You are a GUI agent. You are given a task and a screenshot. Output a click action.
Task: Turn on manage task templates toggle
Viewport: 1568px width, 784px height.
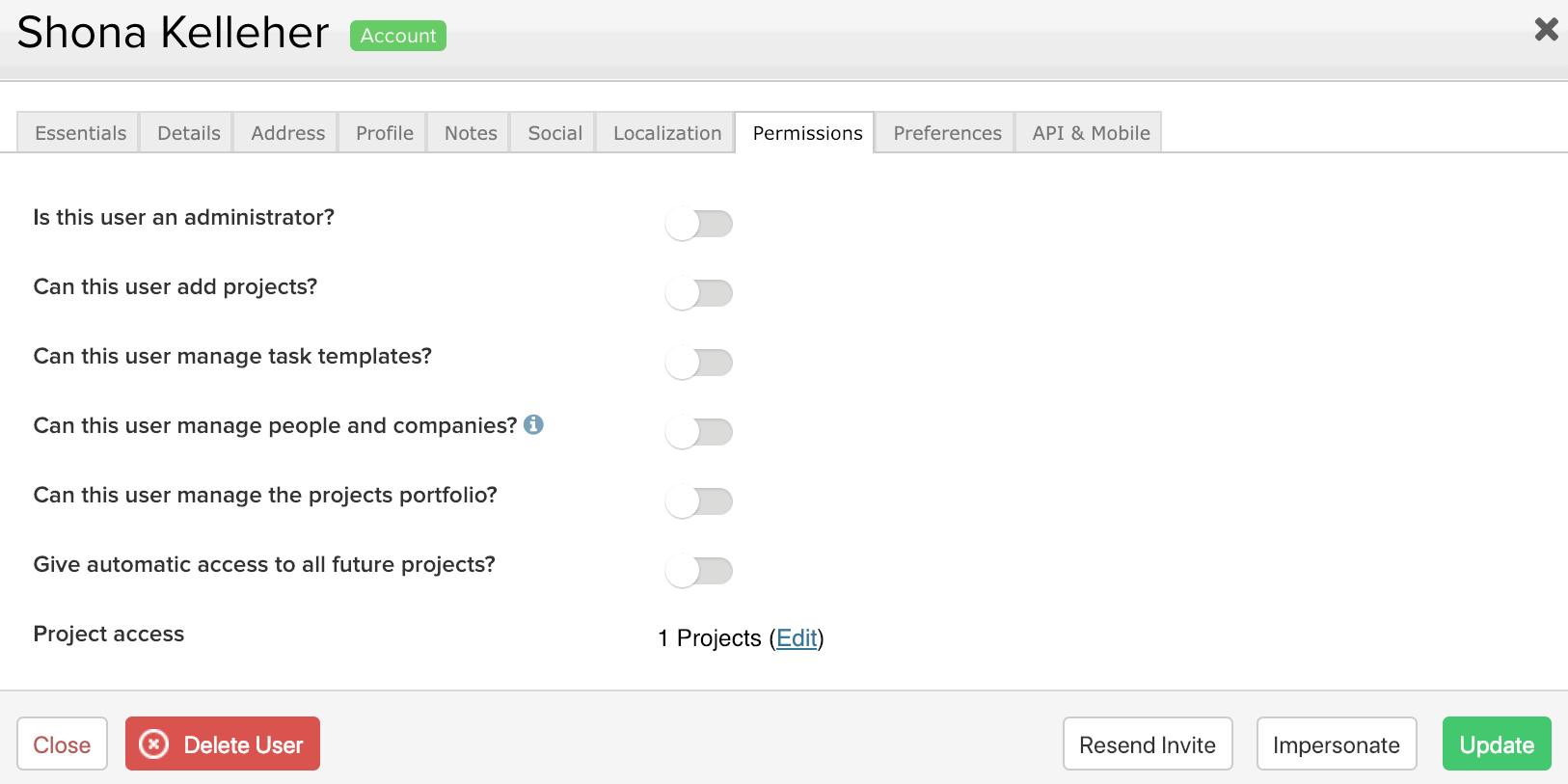699,363
